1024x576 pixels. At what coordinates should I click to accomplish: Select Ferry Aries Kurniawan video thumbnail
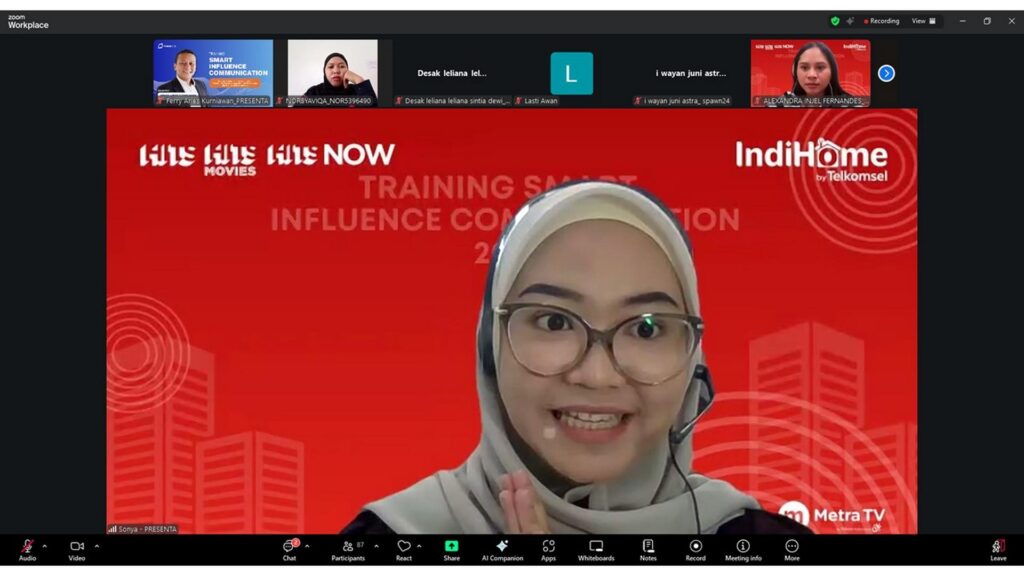tap(213, 72)
